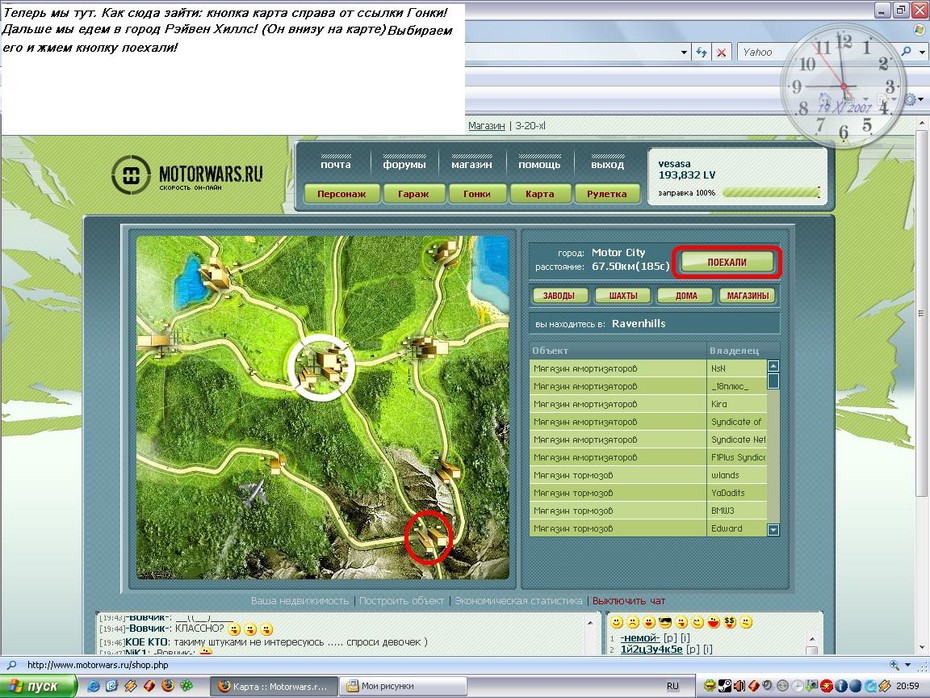Click the КОЕ КТО nickname in chat

tap(147, 642)
